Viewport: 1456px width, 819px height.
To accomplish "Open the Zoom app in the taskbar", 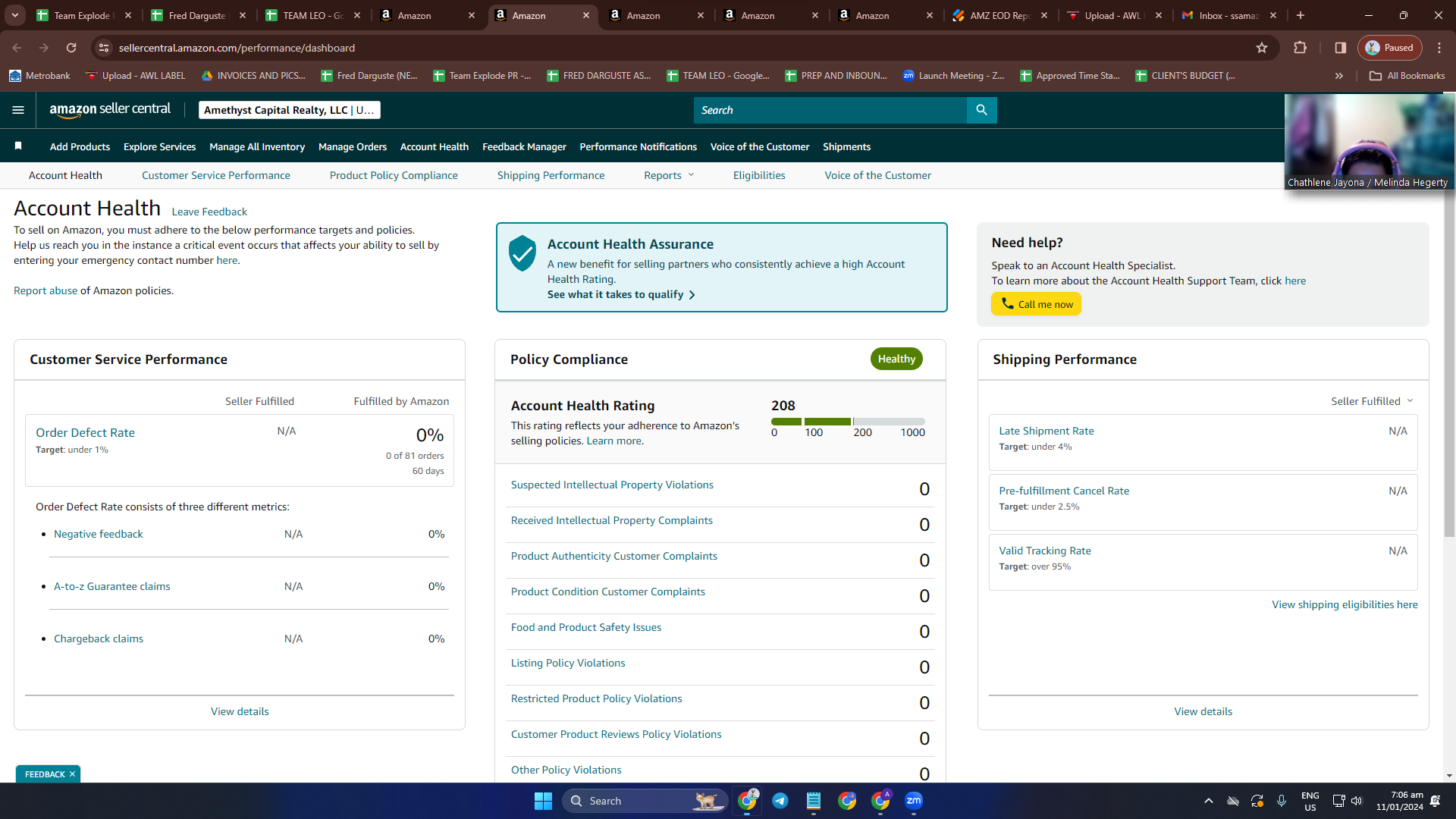I will pos(914,801).
